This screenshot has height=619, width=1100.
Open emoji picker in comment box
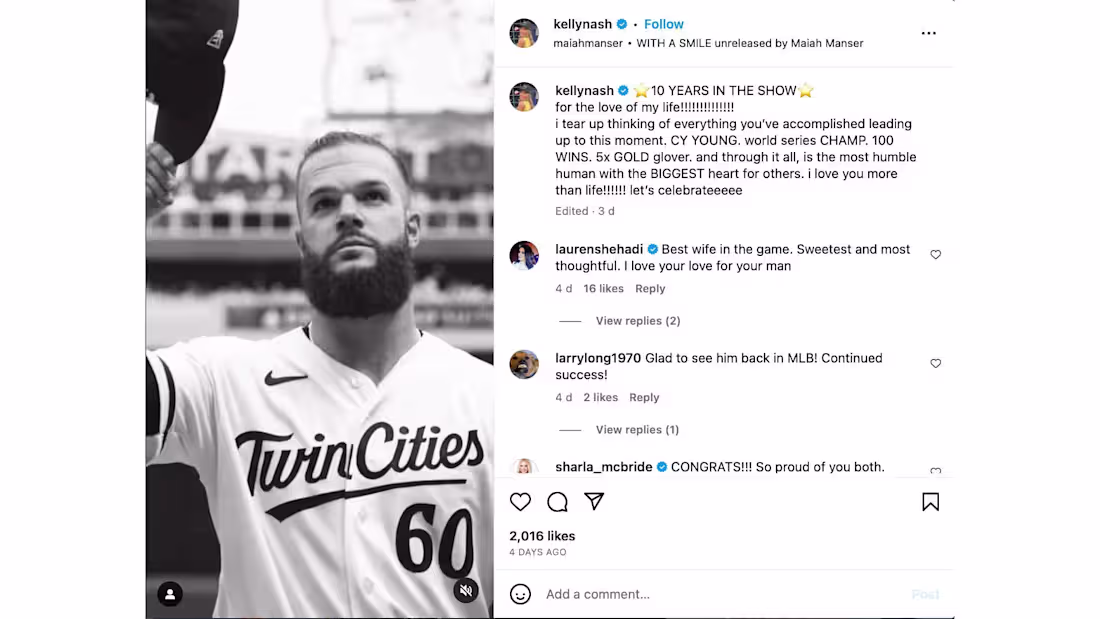pos(520,594)
